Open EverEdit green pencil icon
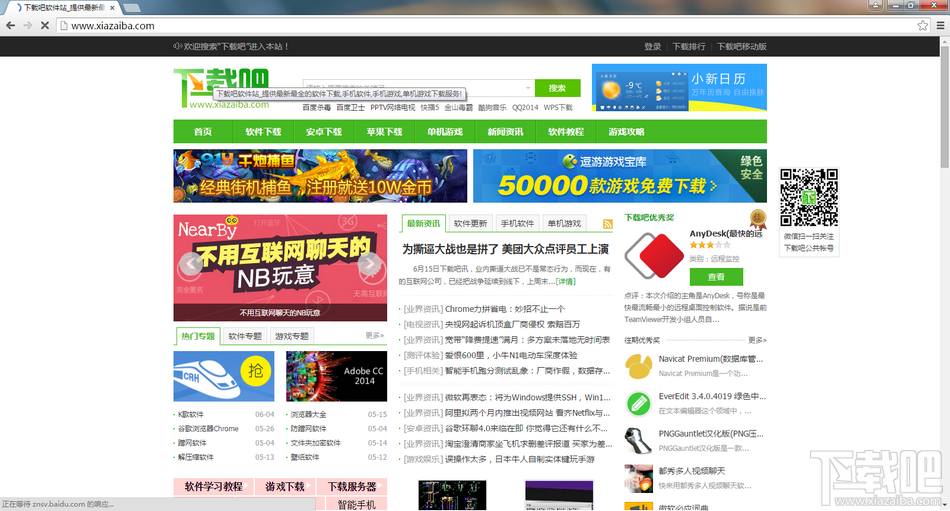 point(638,404)
